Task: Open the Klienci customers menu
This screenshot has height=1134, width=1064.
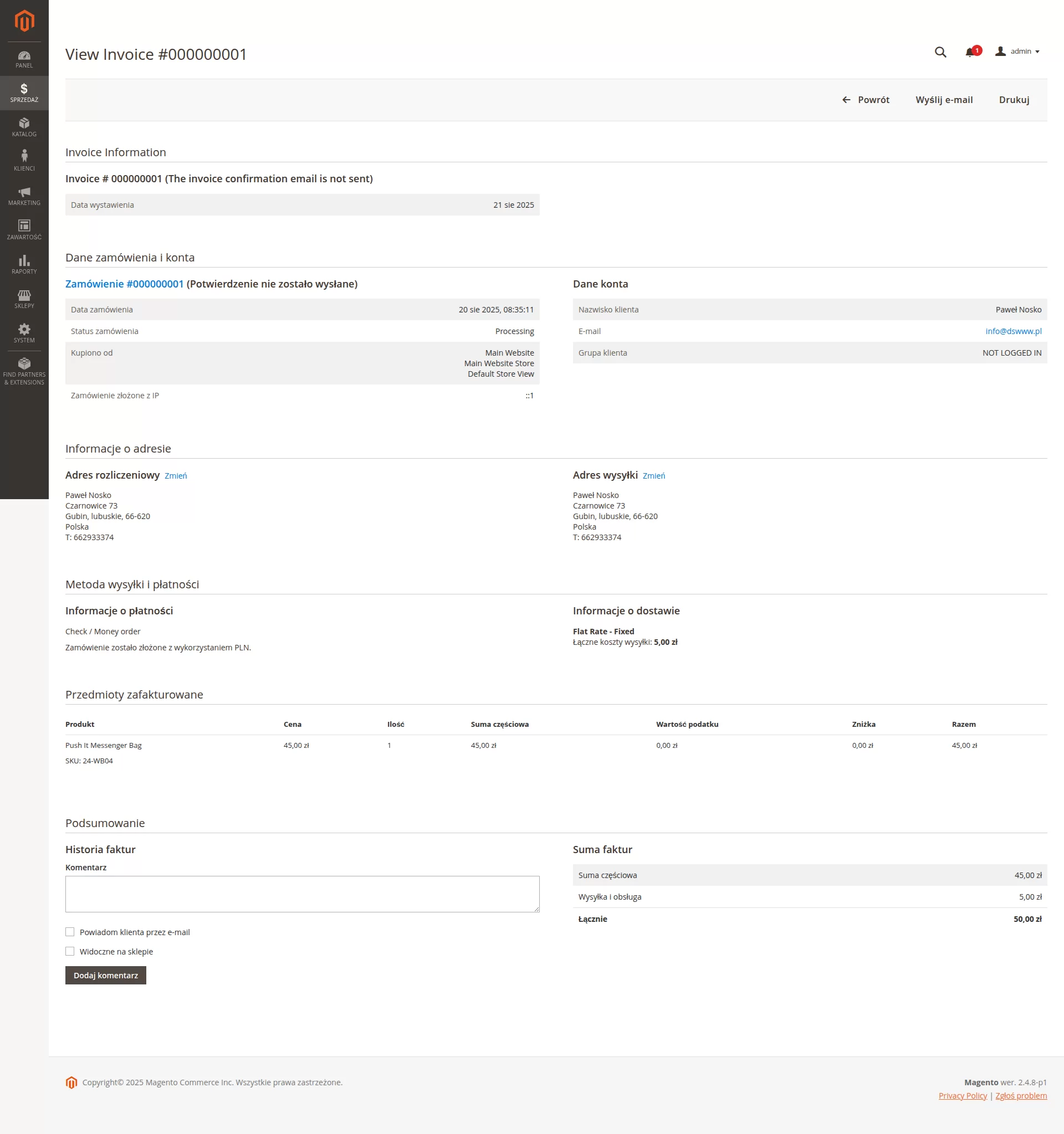Action: click(24, 161)
